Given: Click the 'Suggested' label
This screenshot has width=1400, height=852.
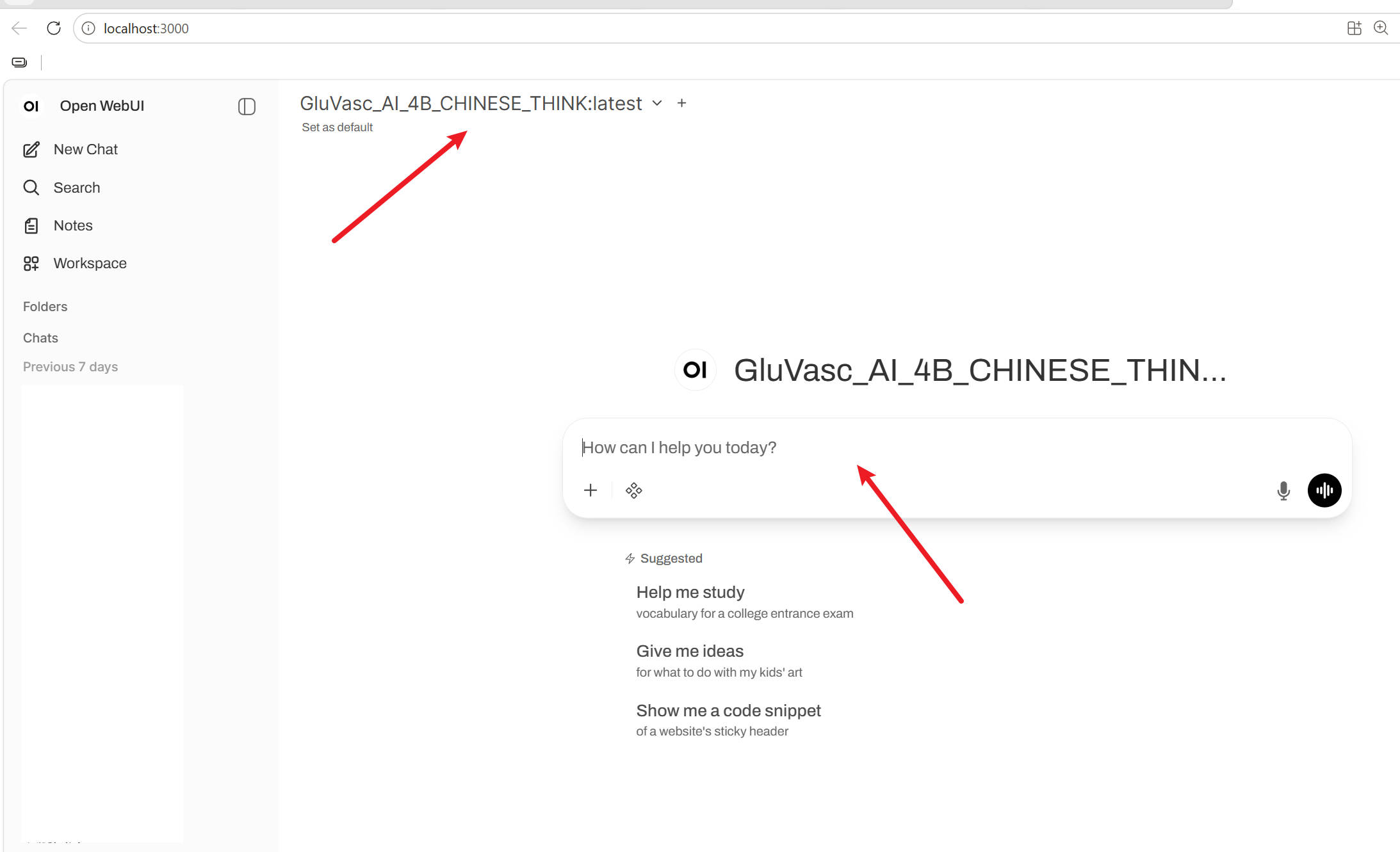Looking at the screenshot, I should 671,558.
